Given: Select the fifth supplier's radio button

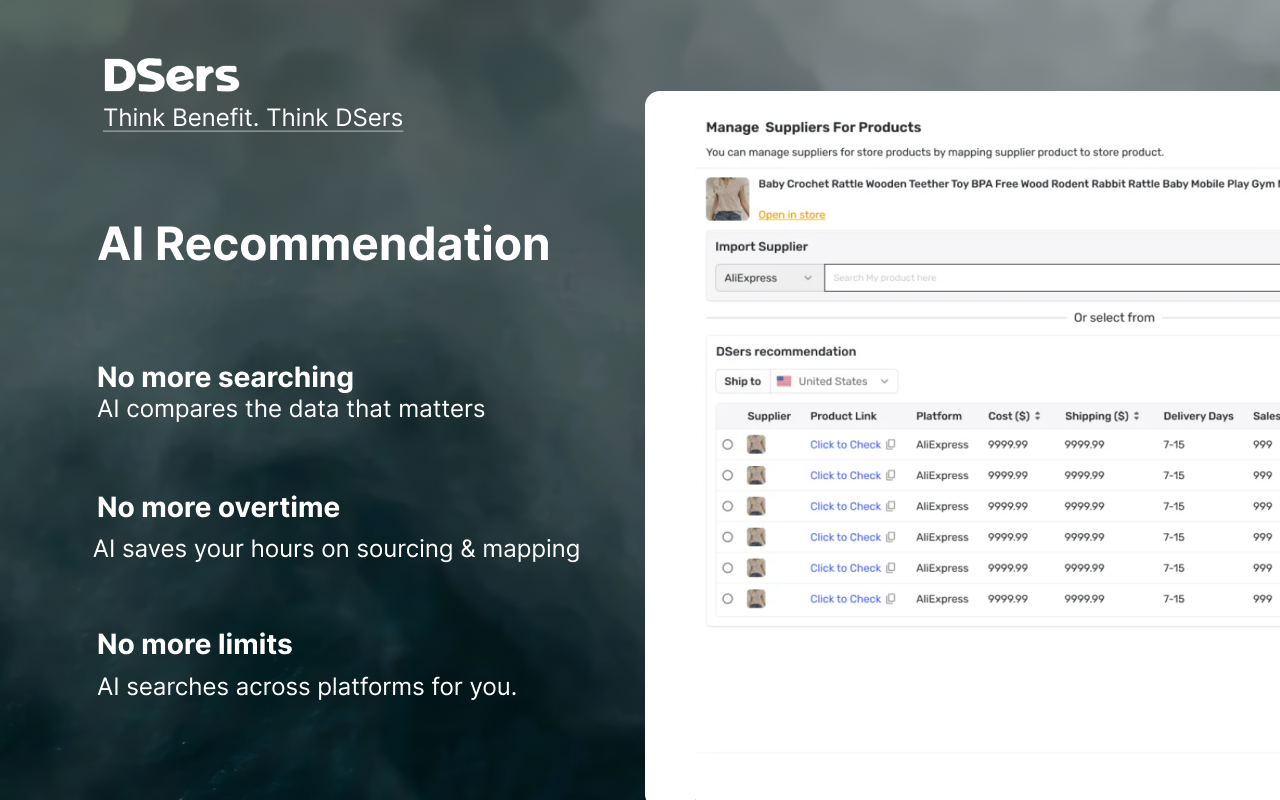Looking at the screenshot, I should point(727,569).
